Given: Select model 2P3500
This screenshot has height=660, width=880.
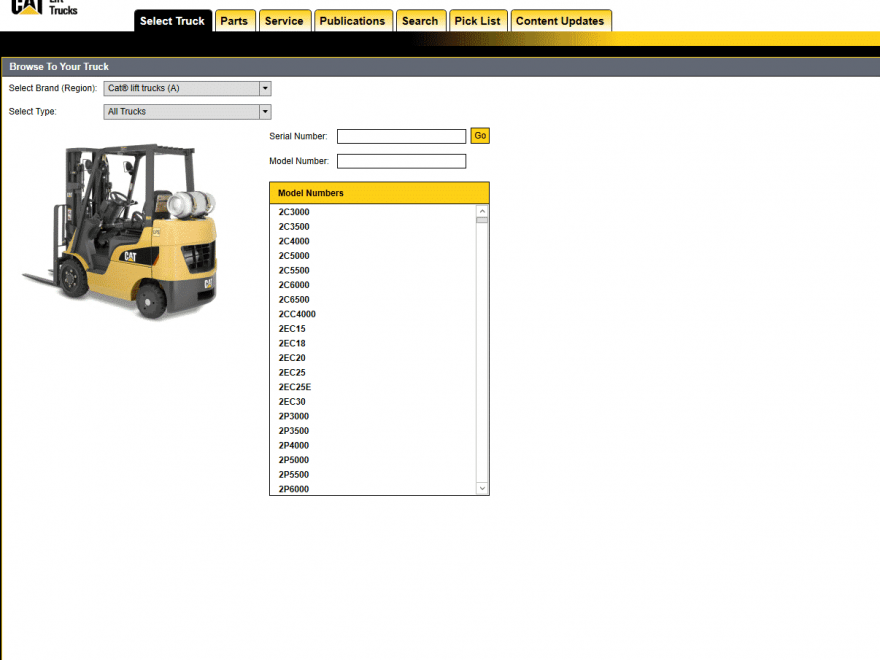Looking at the screenshot, I should 294,431.
